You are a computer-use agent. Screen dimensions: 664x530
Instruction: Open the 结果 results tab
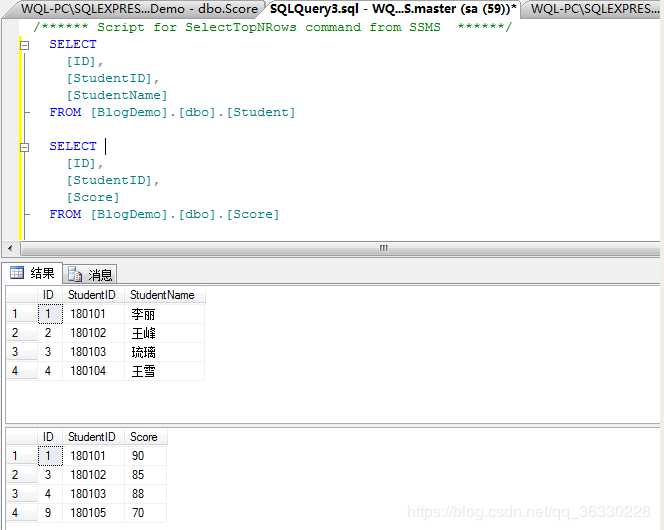(x=33, y=273)
